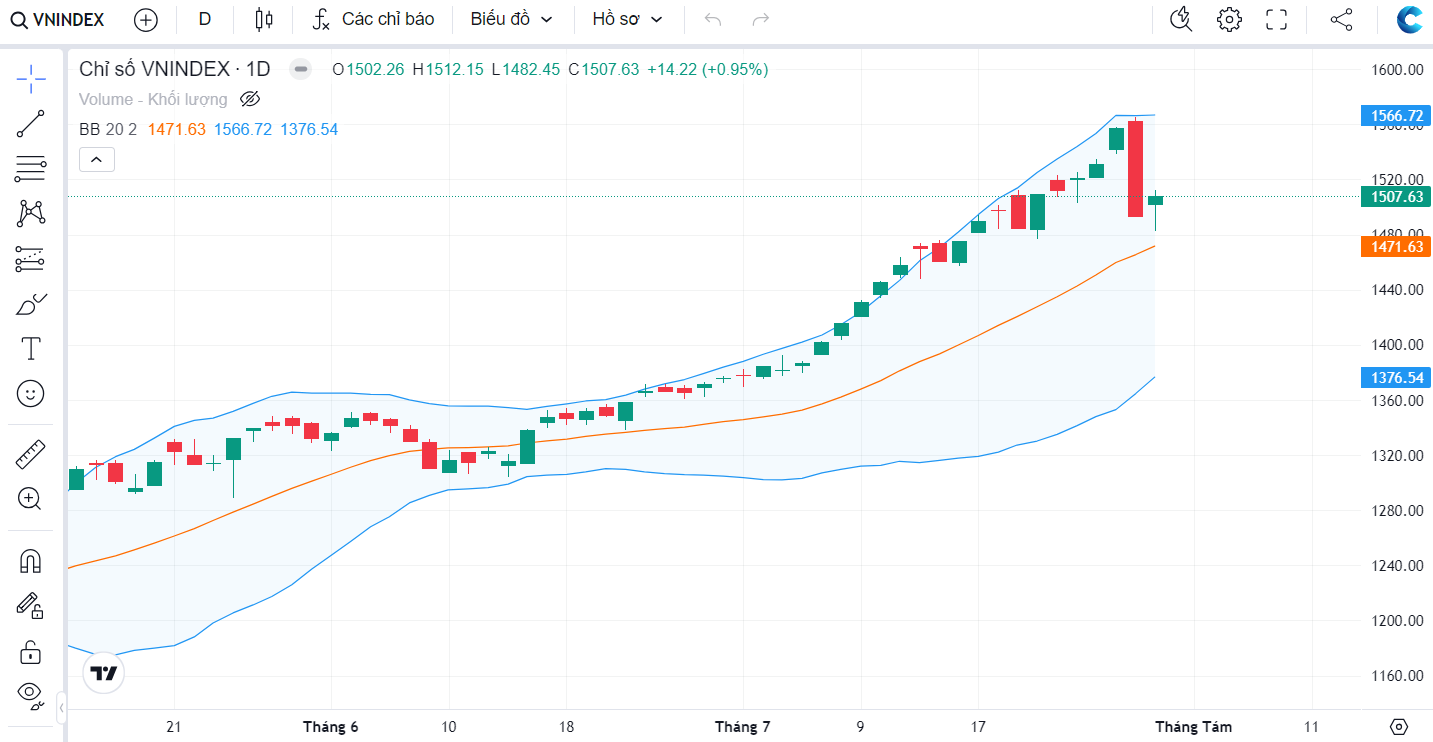Enter fullscreen mode
1433x742 pixels.
(1276, 19)
